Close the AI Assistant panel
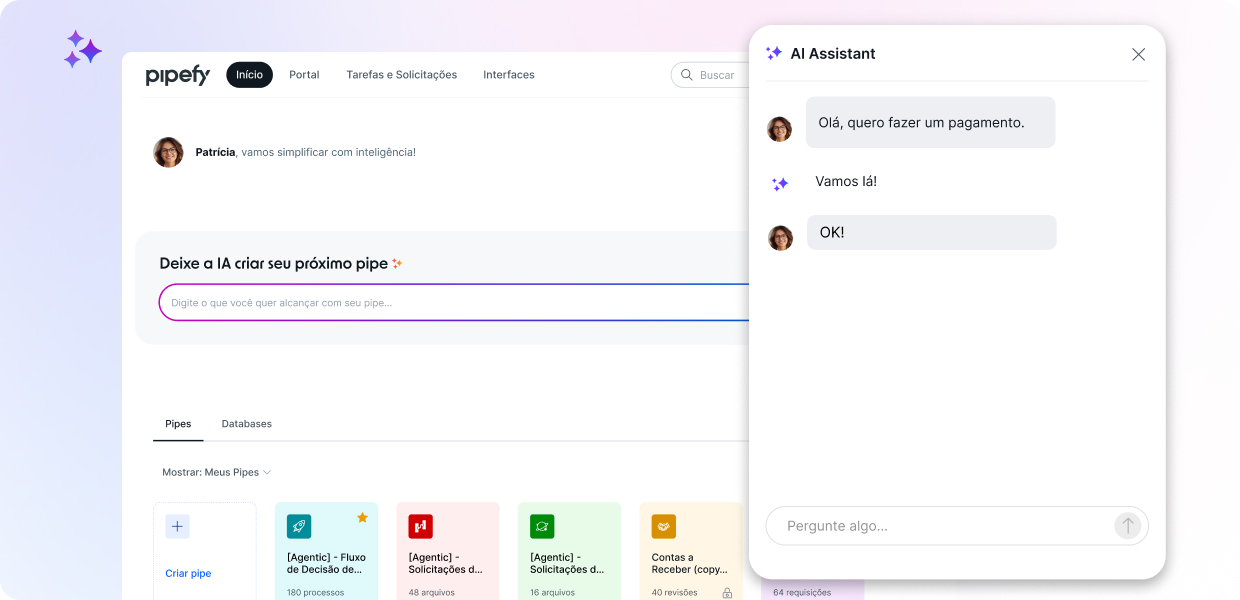The image size is (1240, 600). point(1138,54)
